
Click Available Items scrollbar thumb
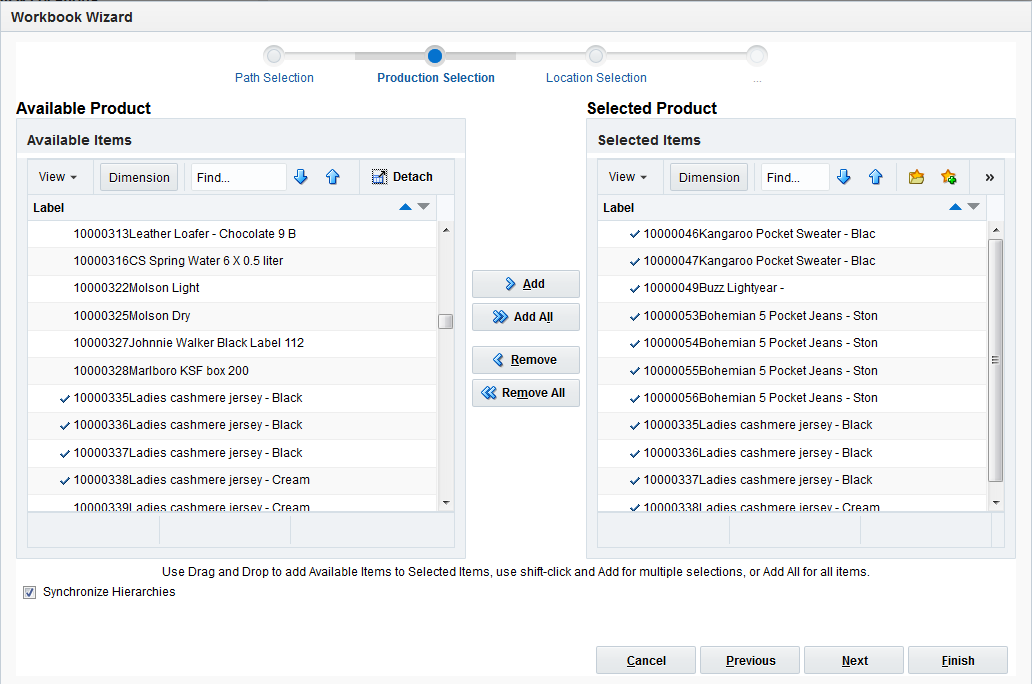[x=446, y=321]
